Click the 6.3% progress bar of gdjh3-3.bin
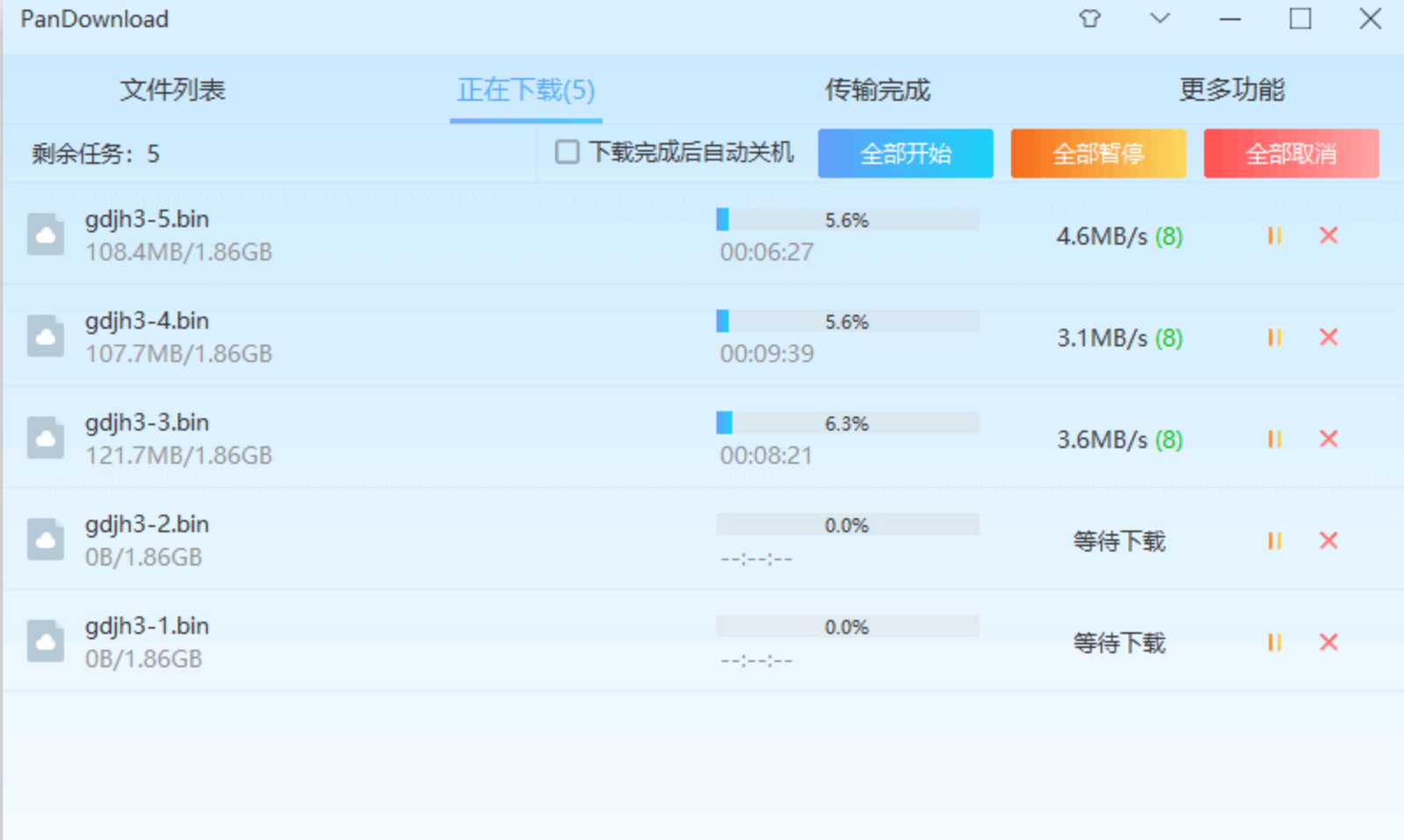Screen dimensions: 1404x840 (848, 423)
